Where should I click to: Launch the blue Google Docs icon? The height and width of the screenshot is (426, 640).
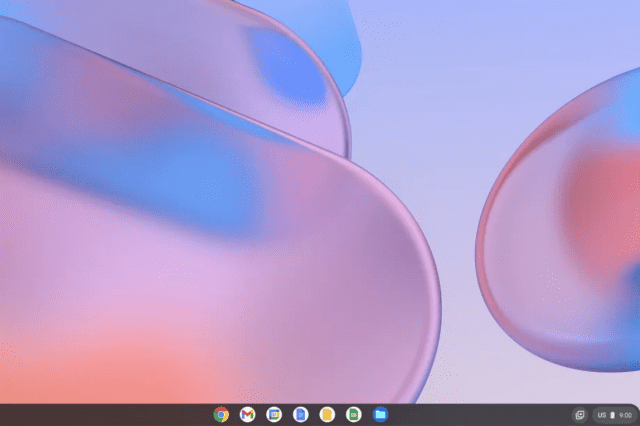click(300, 415)
